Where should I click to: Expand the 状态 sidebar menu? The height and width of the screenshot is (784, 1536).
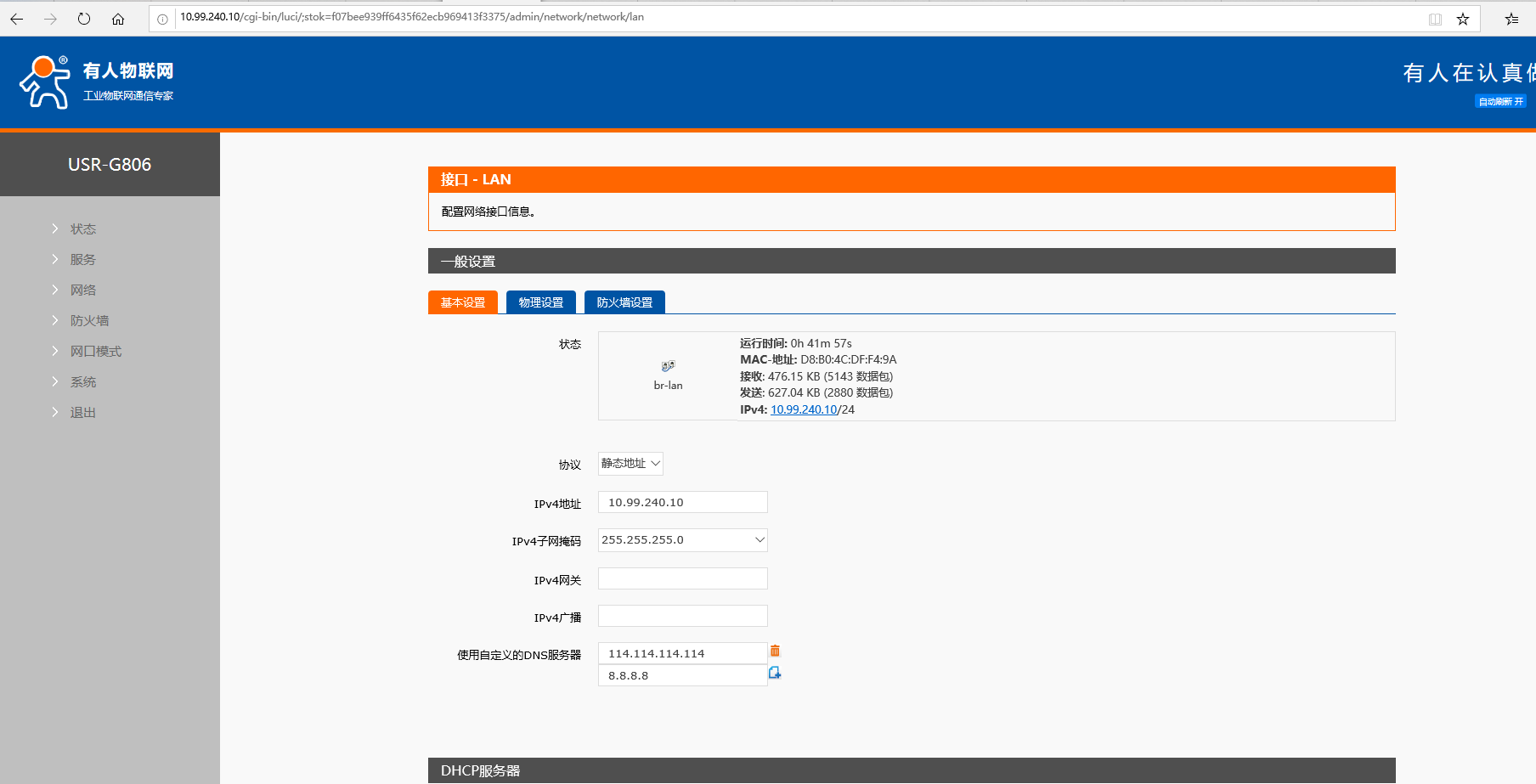tap(83, 229)
